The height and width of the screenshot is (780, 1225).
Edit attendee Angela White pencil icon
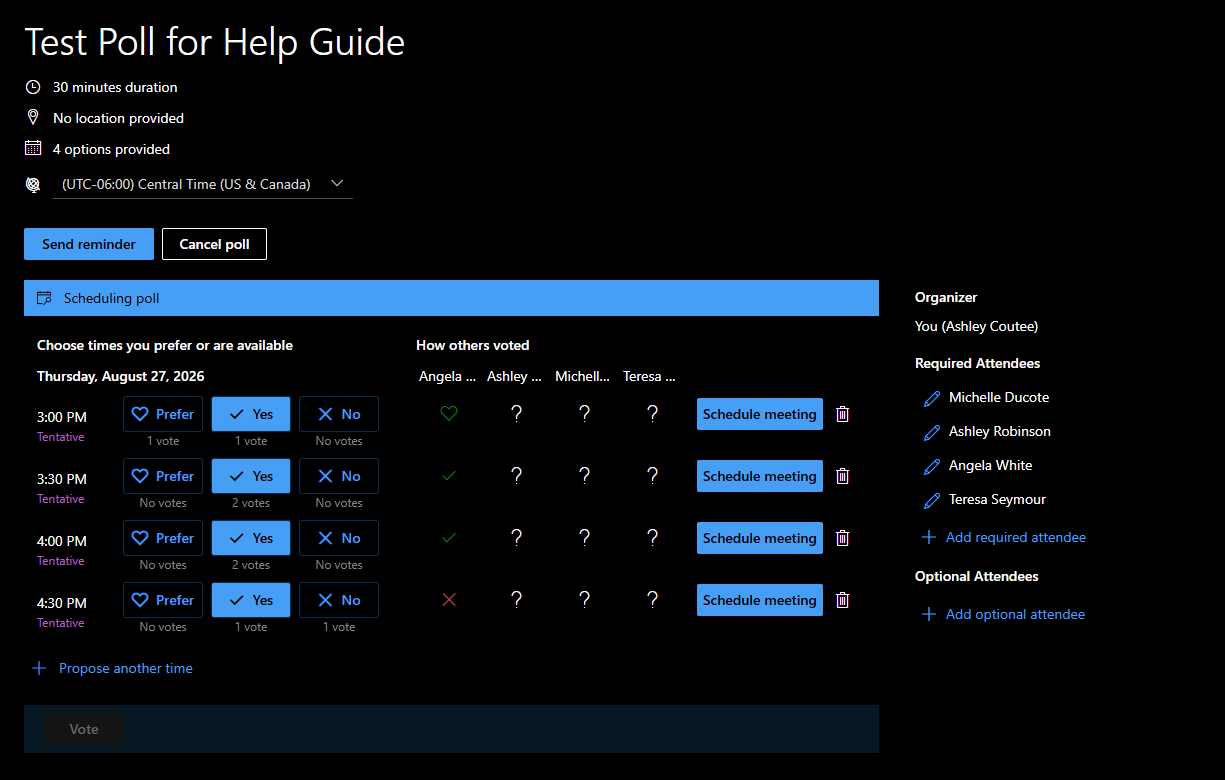pyautogui.click(x=932, y=466)
